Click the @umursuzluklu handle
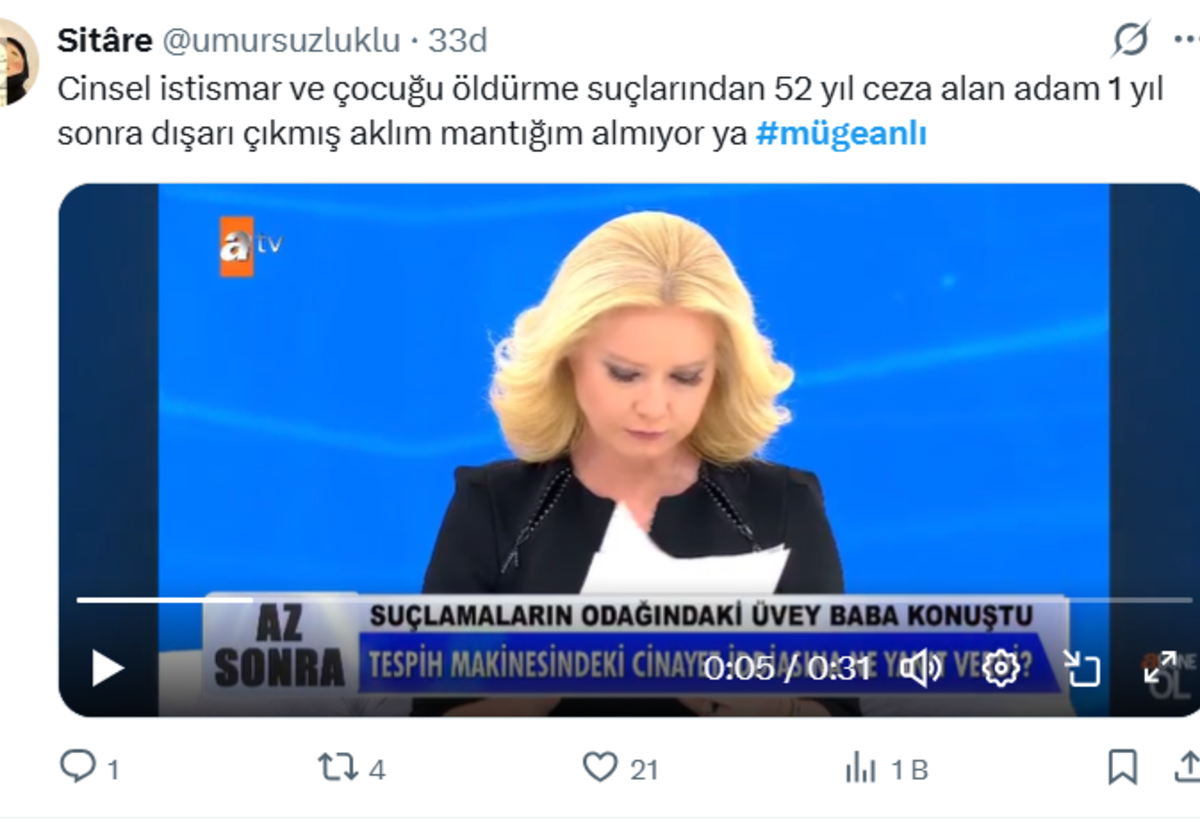The height and width of the screenshot is (824, 1200). (280, 40)
